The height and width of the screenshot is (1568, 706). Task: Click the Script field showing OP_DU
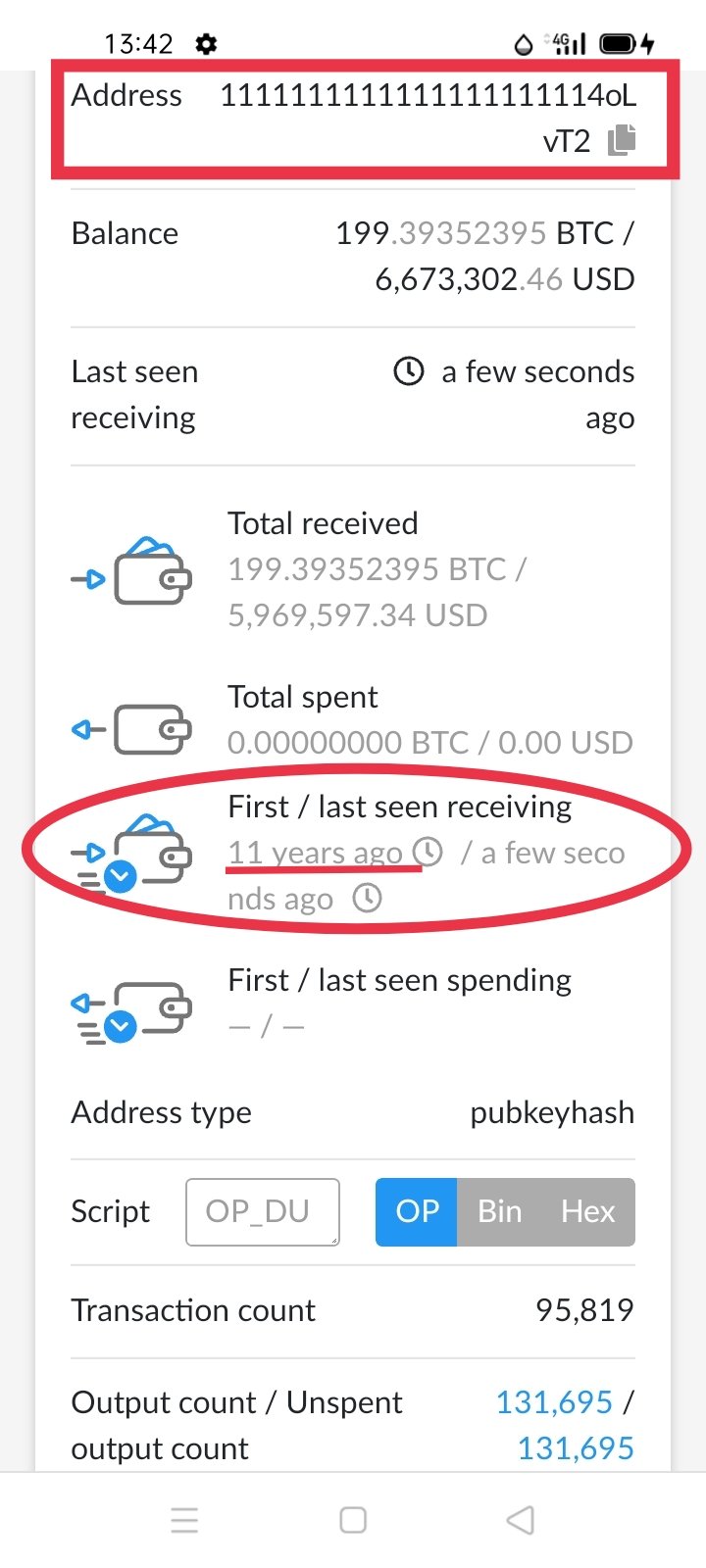point(262,1212)
